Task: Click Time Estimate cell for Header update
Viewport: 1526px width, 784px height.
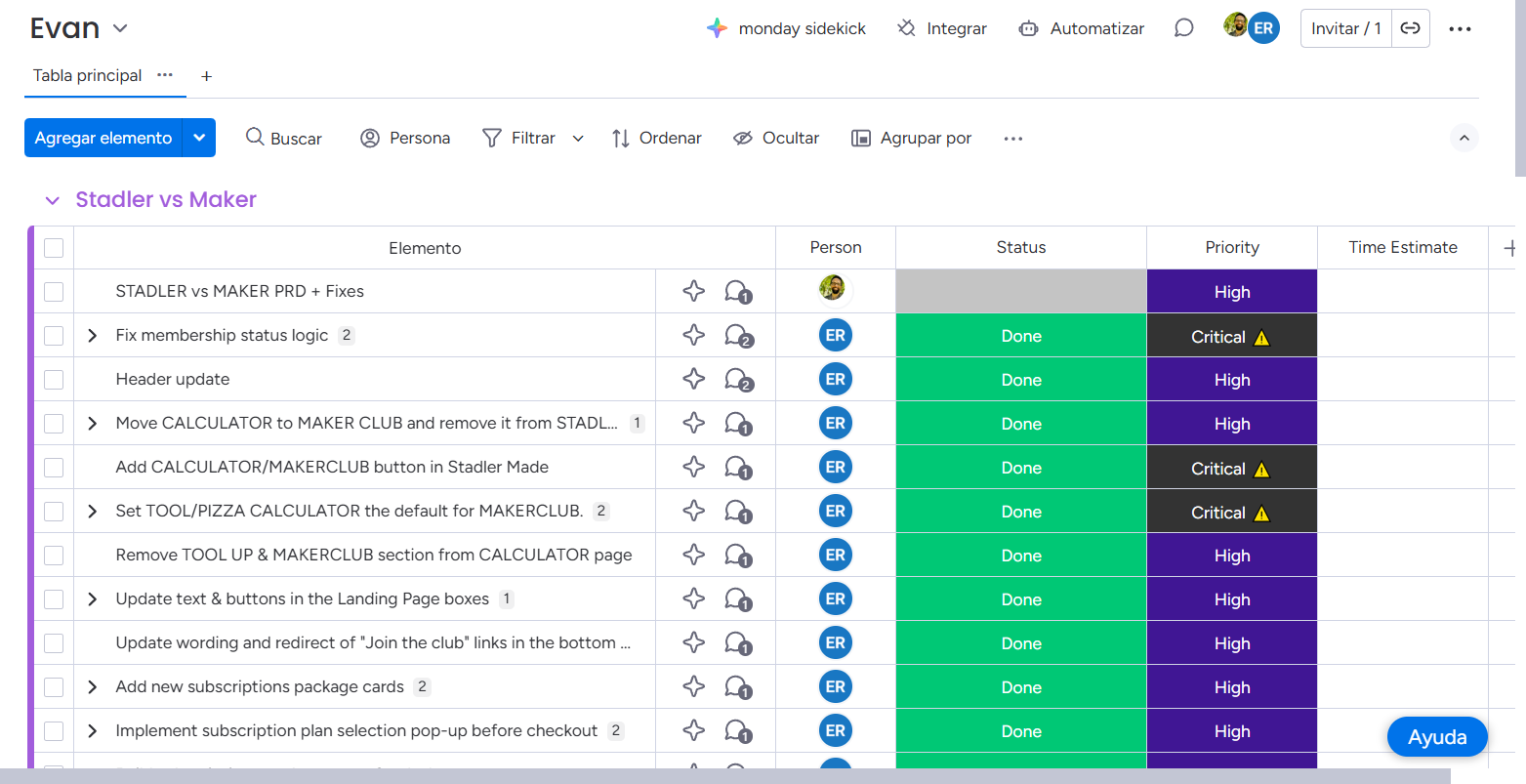Action: pyautogui.click(x=1403, y=380)
